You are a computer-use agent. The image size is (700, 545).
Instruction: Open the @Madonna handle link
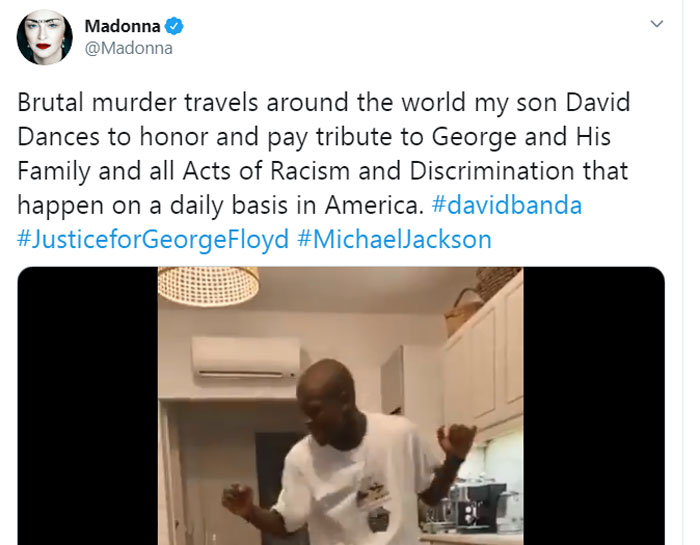click(129, 48)
